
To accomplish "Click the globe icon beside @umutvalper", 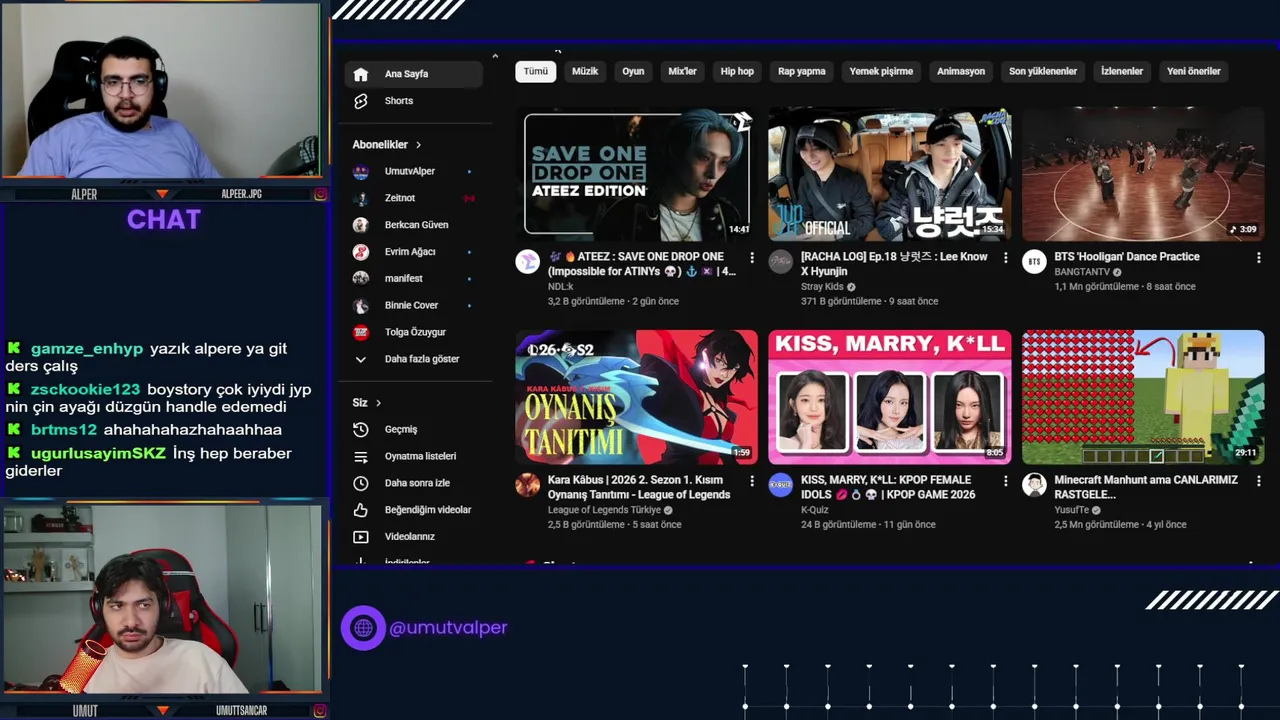I will point(363,628).
